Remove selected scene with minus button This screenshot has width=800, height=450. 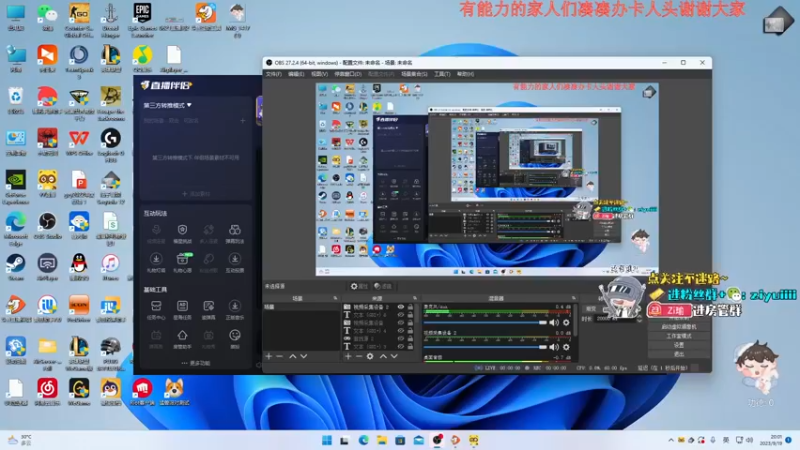click(x=280, y=356)
